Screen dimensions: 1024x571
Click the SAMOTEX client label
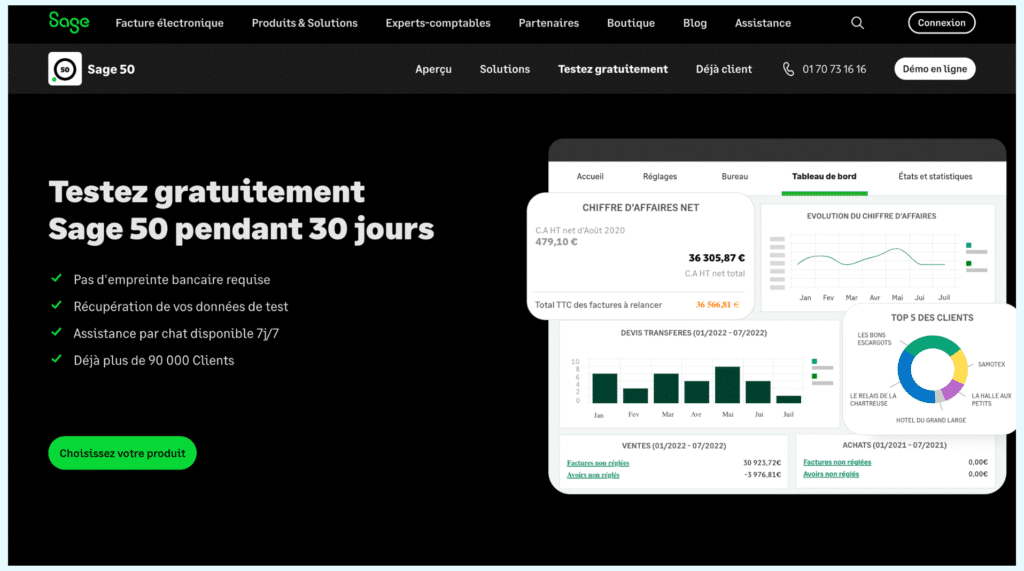pyautogui.click(x=991, y=365)
